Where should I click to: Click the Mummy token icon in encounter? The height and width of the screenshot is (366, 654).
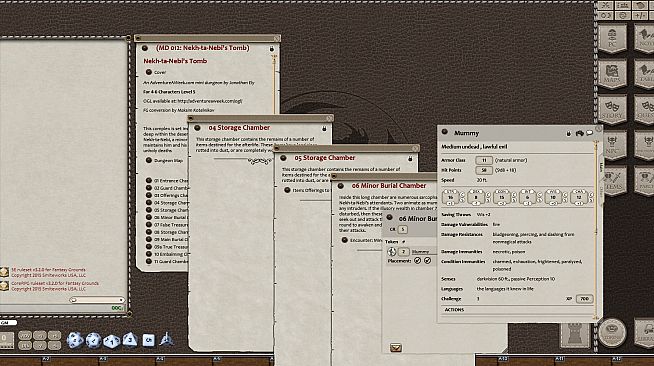coord(391,251)
